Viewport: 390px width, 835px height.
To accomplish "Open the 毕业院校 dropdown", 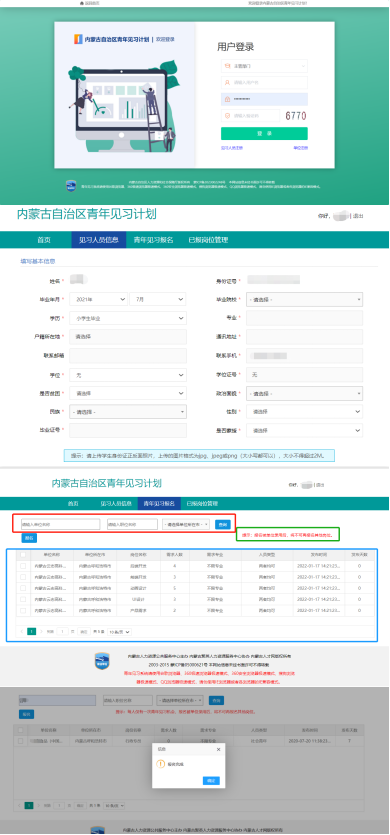I will point(304,299).
